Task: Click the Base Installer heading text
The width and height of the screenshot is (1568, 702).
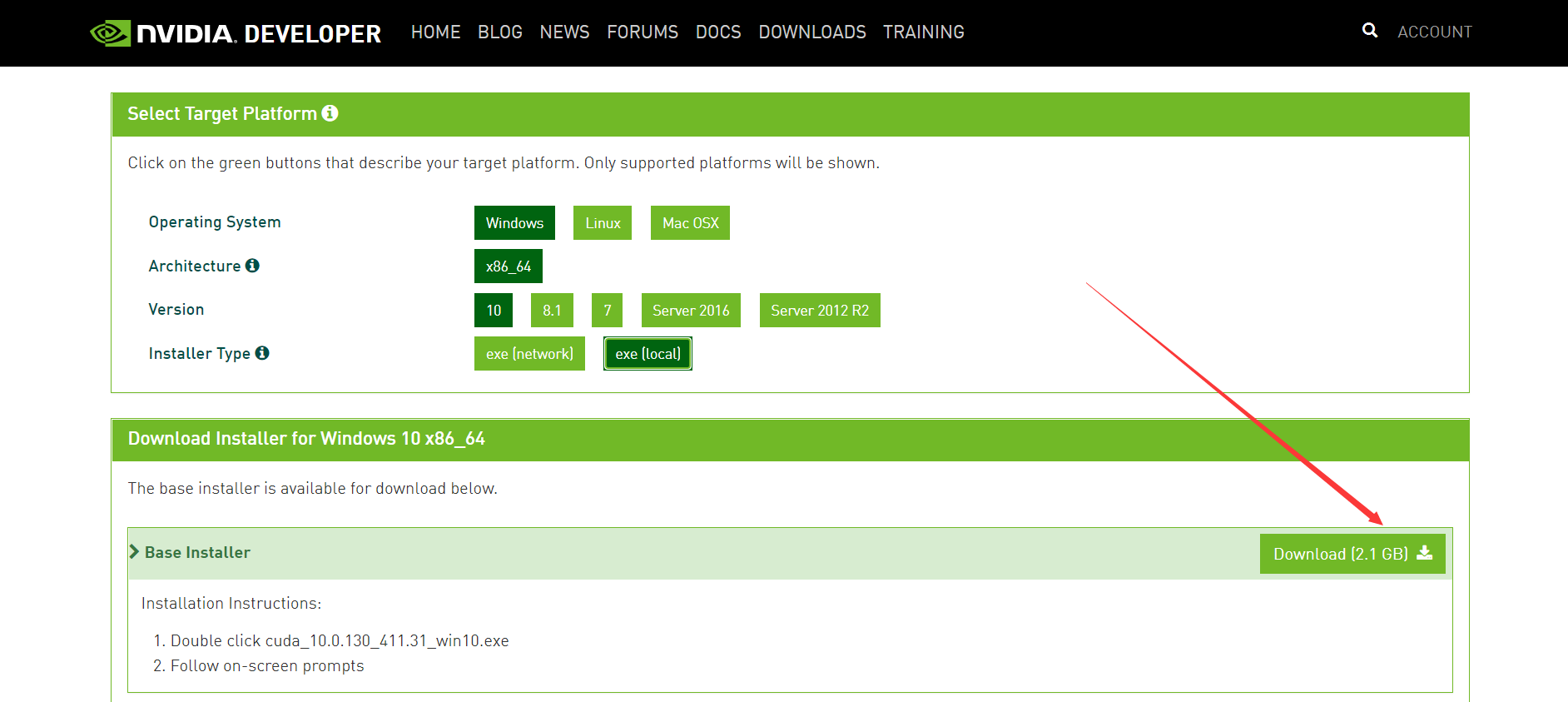Action: [x=197, y=552]
